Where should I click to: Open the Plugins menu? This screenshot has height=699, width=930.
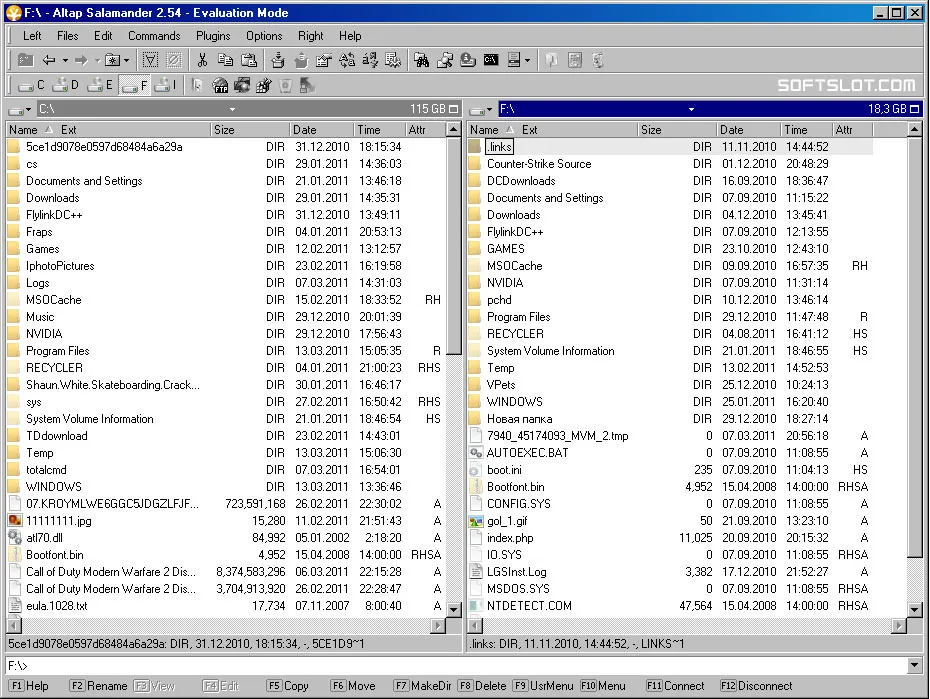coord(213,36)
